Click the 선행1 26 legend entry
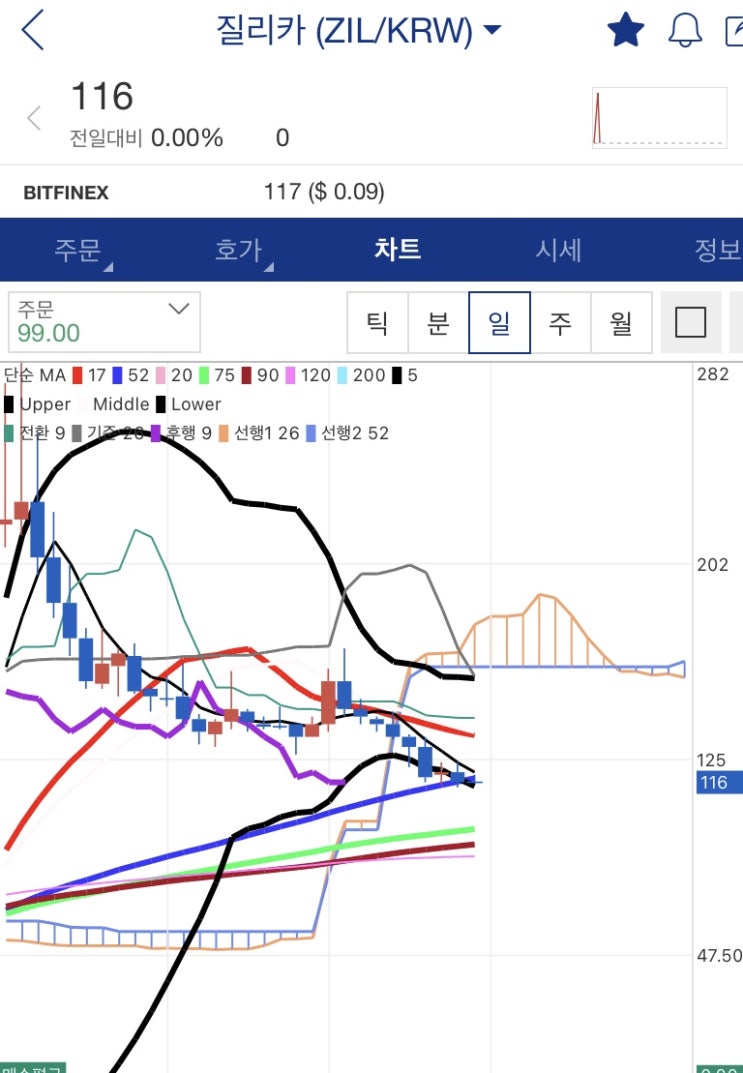743x1073 pixels. pyautogui.click(x=259, y=432)
